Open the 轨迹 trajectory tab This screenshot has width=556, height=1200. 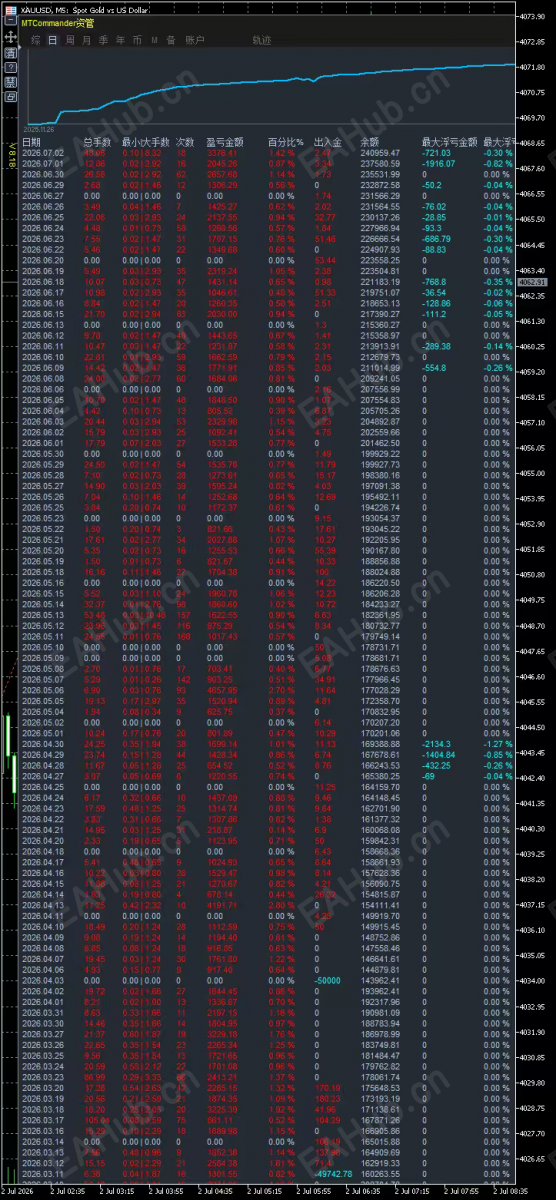pos(262,40)
